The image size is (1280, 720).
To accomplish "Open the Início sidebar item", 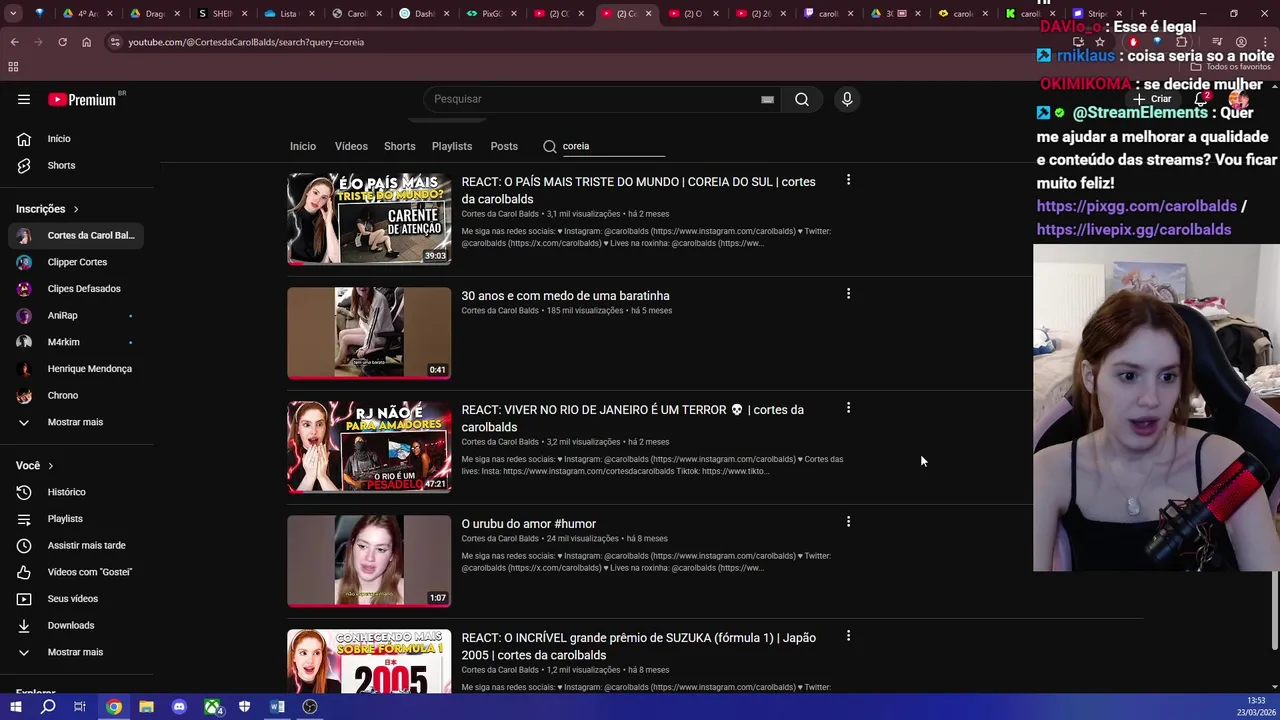I will tap(77, 139).
